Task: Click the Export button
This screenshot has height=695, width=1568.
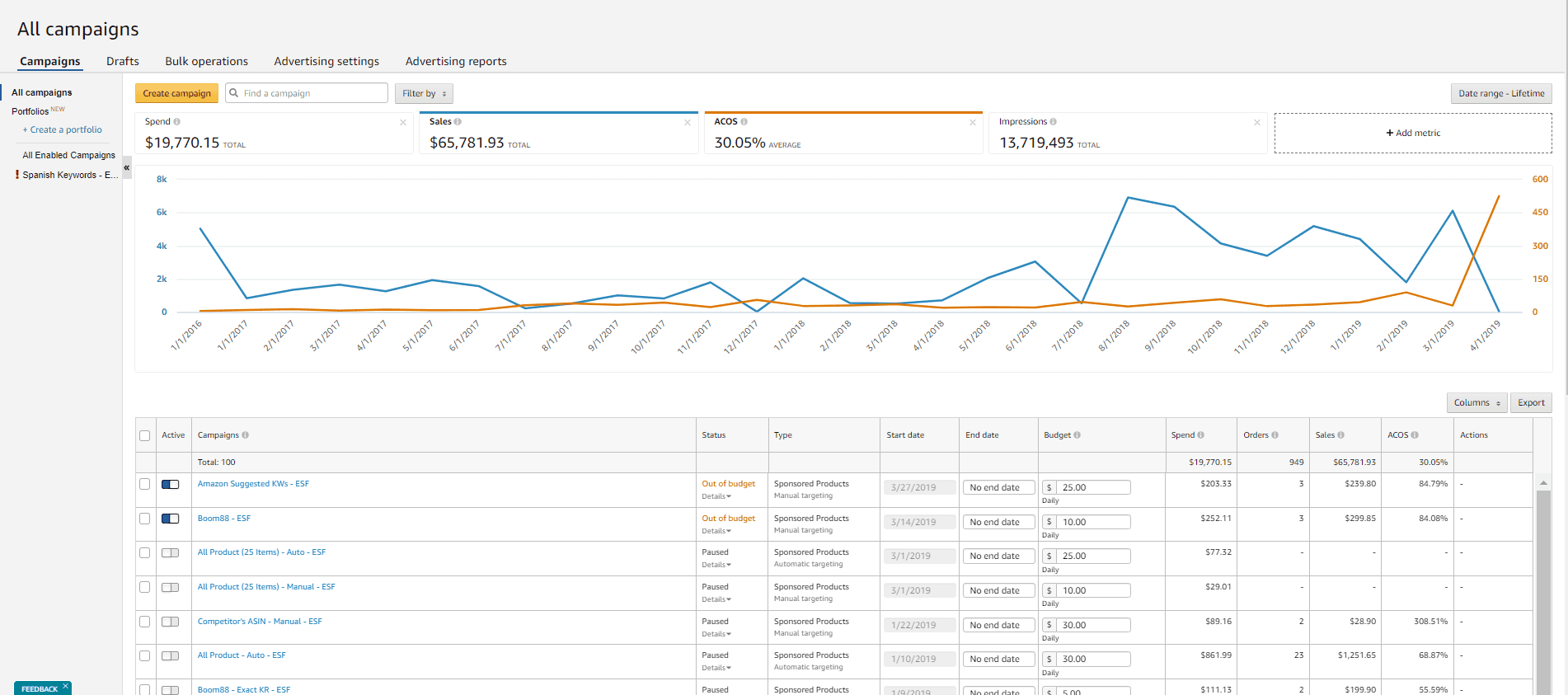Action: click(1531, 402)
